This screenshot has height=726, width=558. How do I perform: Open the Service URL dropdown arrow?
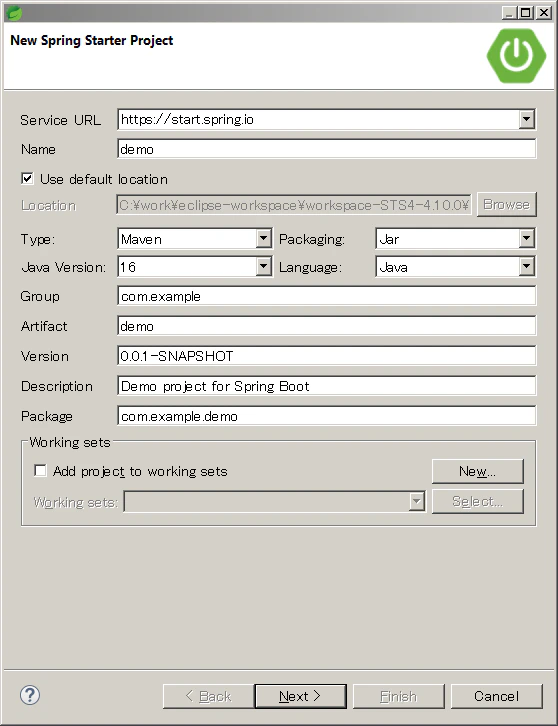pos(527,119)
